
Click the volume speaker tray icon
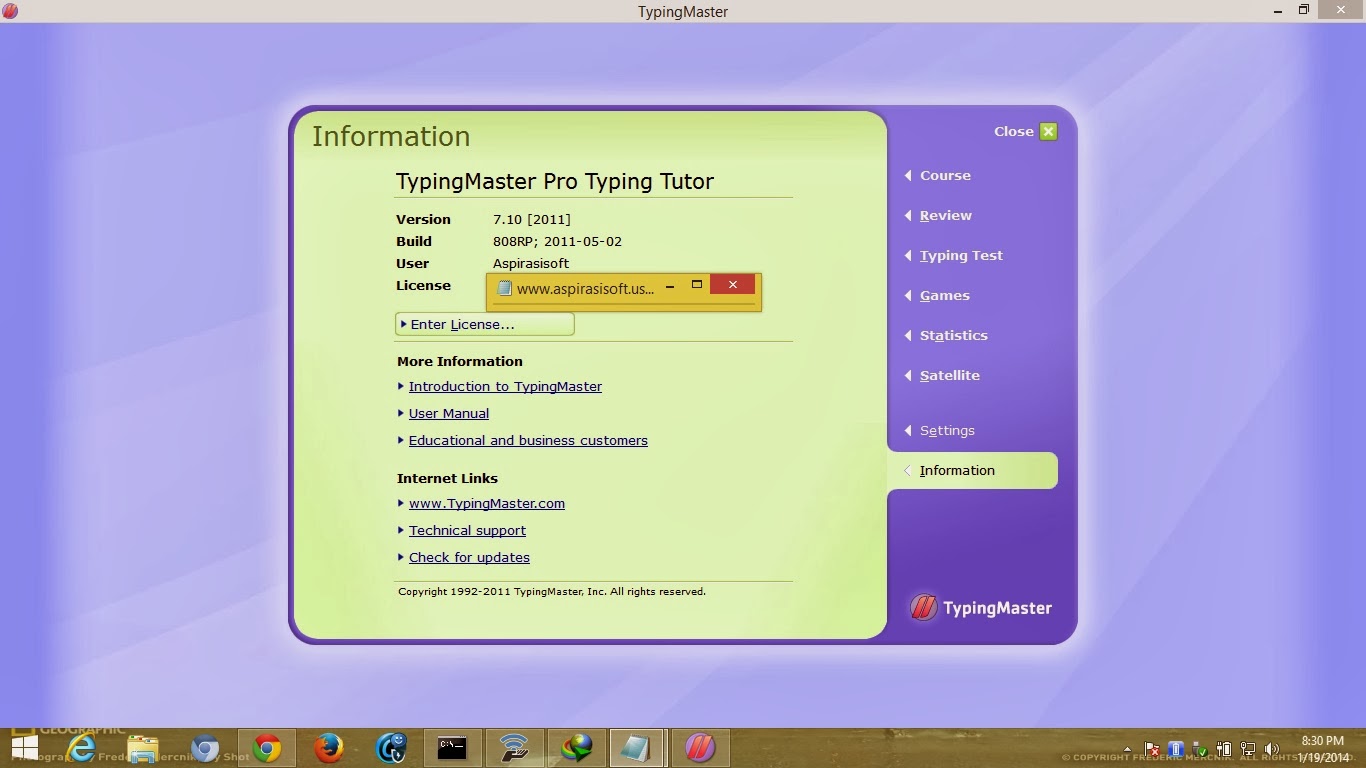(x=1272, y=749)
